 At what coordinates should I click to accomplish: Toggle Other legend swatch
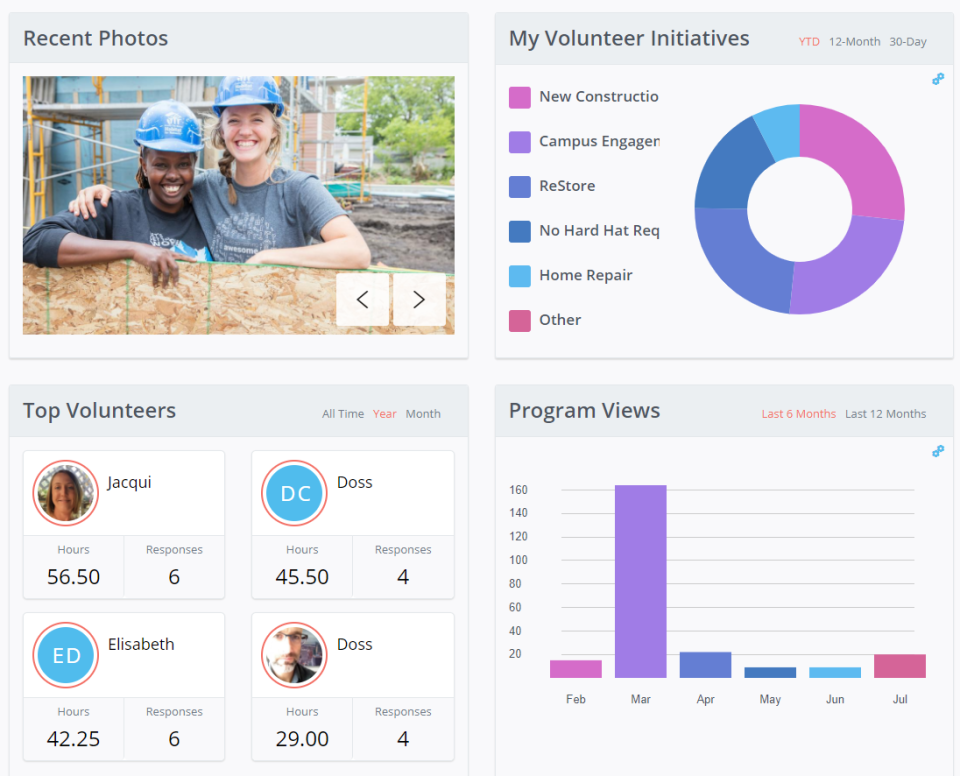coord(520,321)
